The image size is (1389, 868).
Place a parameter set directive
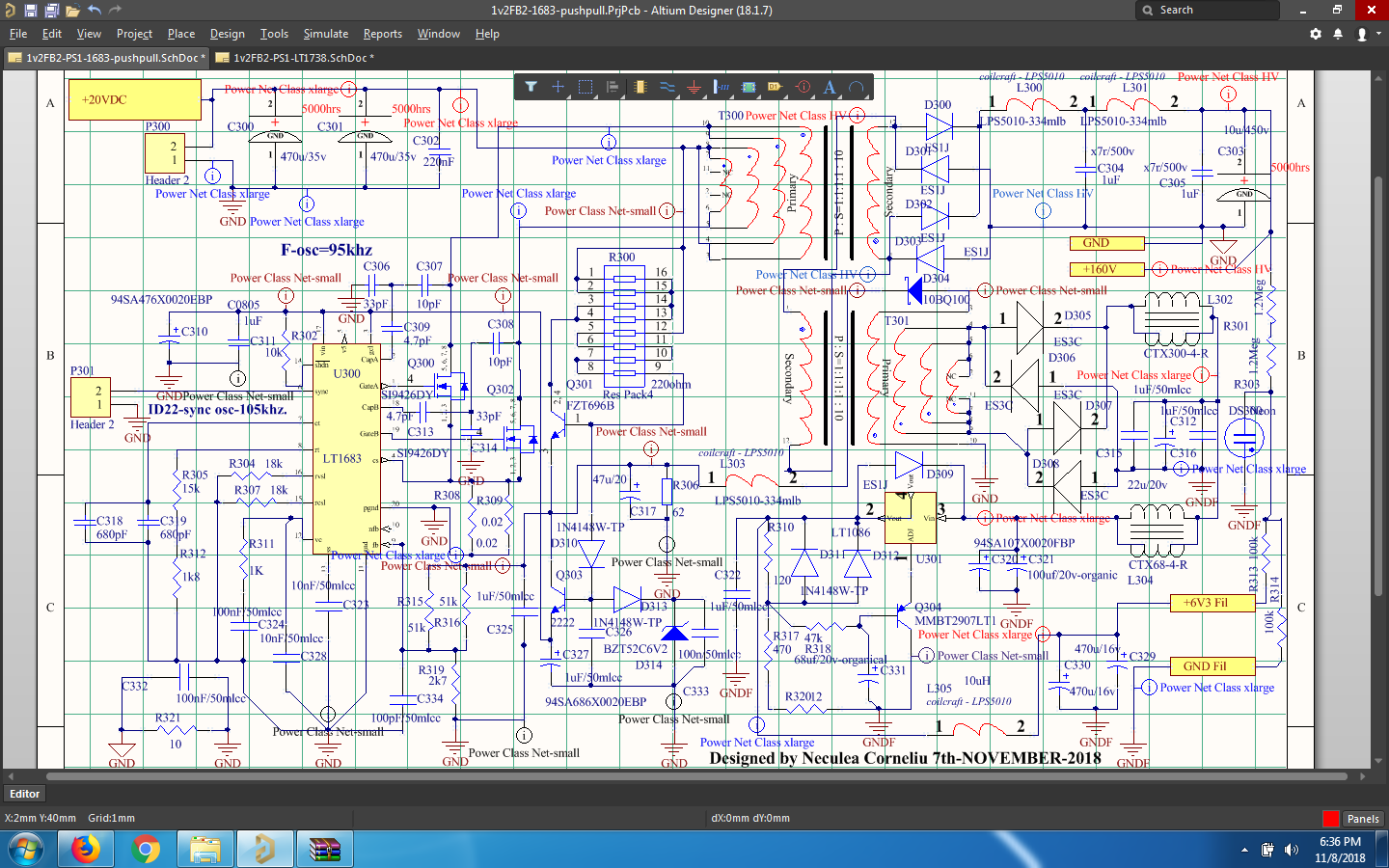(x=803, y=87)
